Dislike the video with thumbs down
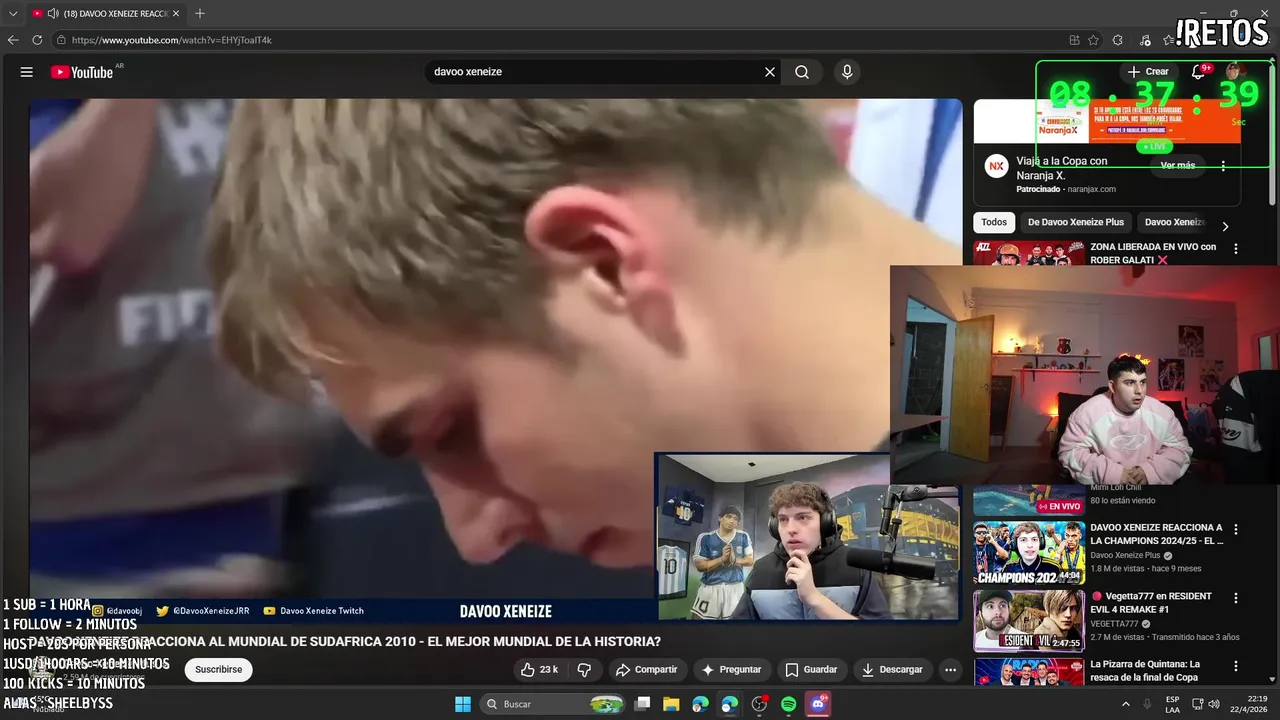The image size is (1280, 720). [585, 669]
